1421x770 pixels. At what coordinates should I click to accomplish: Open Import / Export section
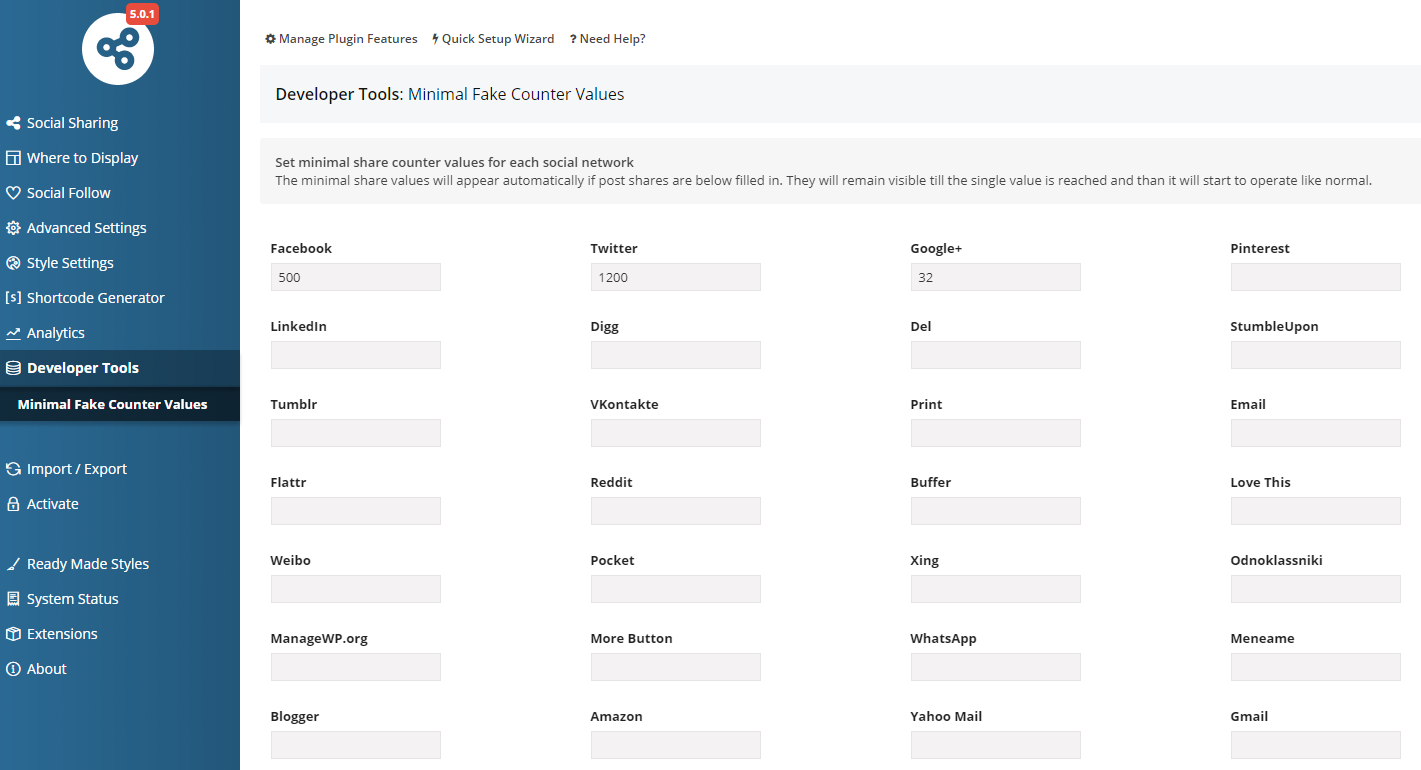tap(77, 469)
